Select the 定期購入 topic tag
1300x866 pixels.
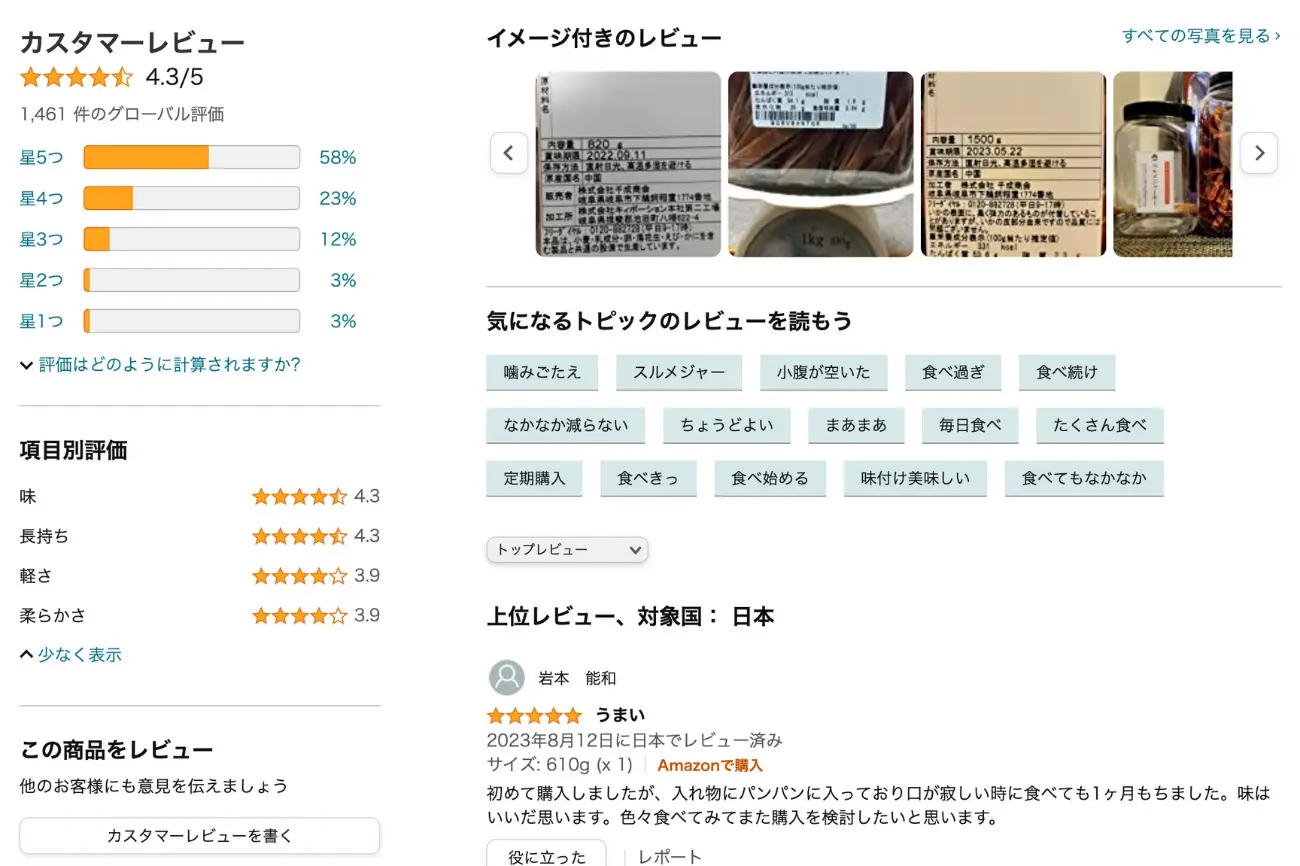535,478
